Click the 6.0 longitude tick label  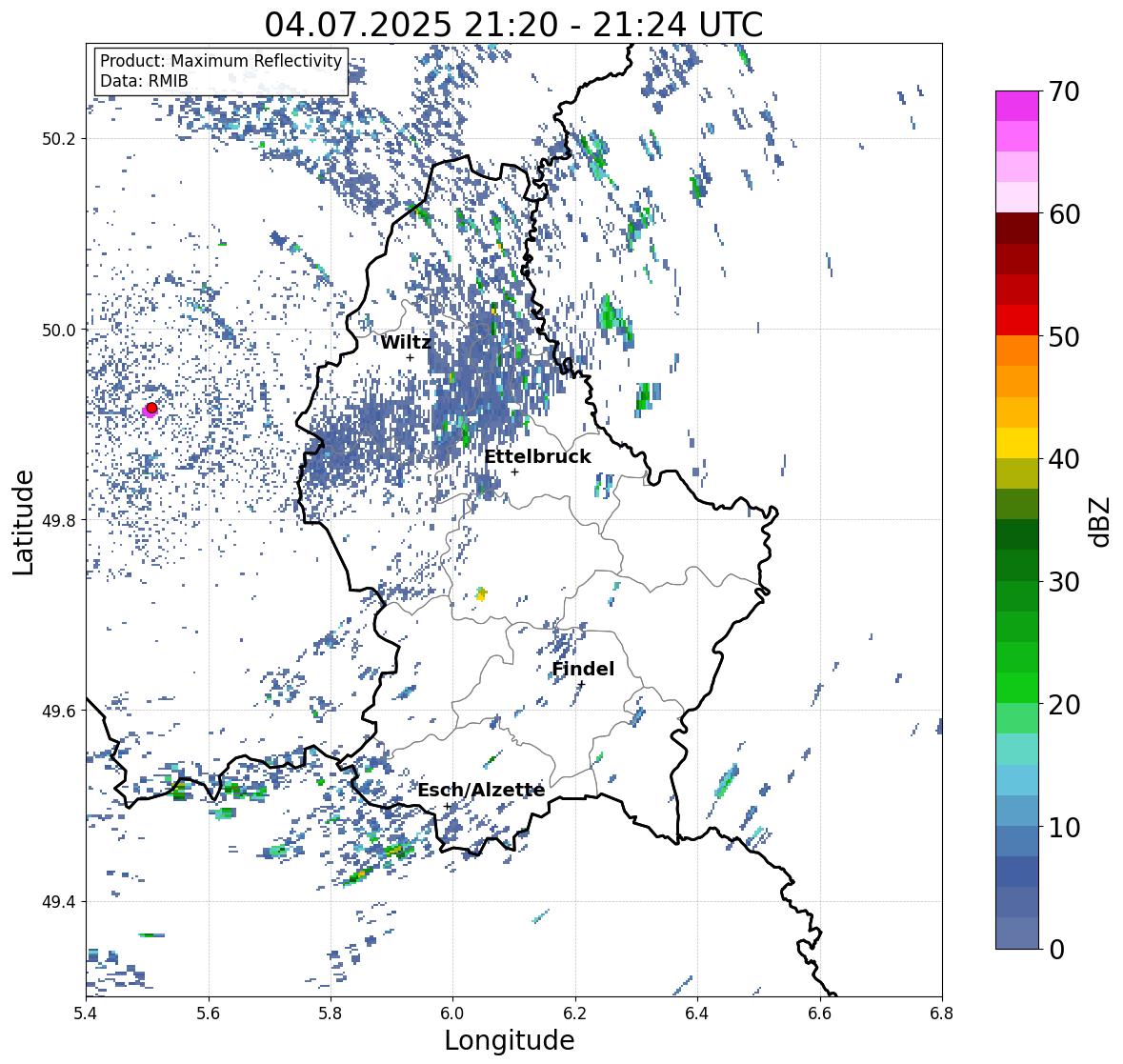(452, 1013)
